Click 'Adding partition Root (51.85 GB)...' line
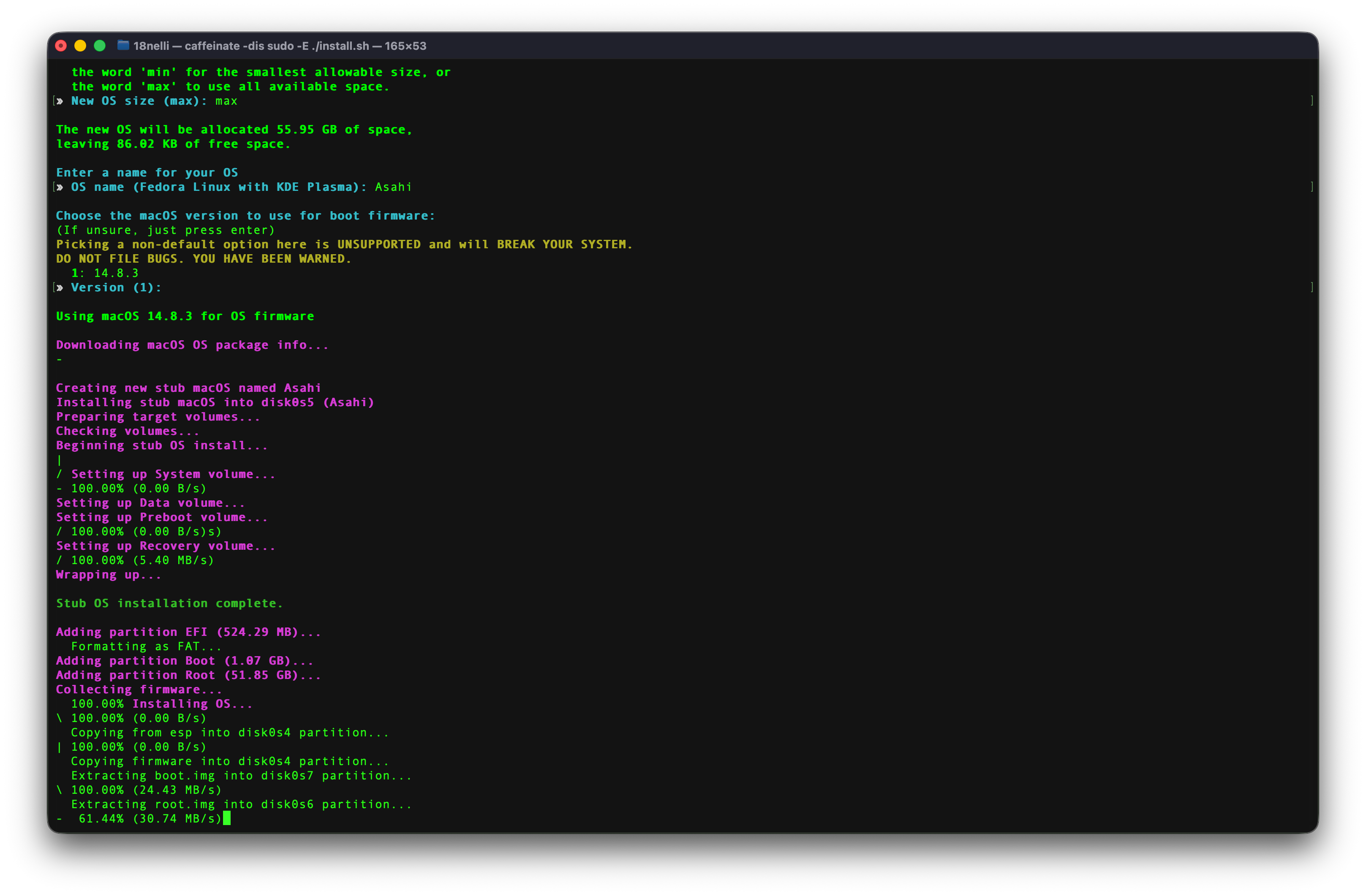The width and height of the screenshot is (1366, 896). click(x=188, y=675)
